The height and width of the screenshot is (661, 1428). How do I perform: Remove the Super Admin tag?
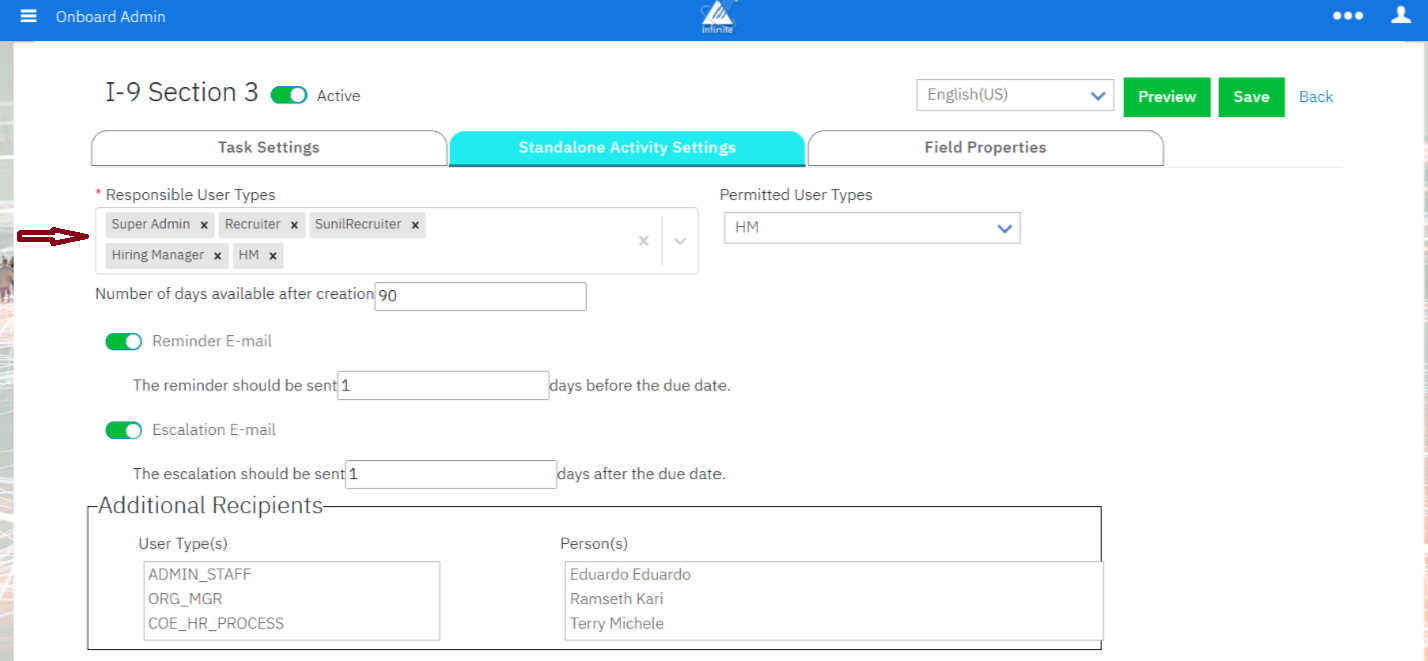(x=204, y=225)
